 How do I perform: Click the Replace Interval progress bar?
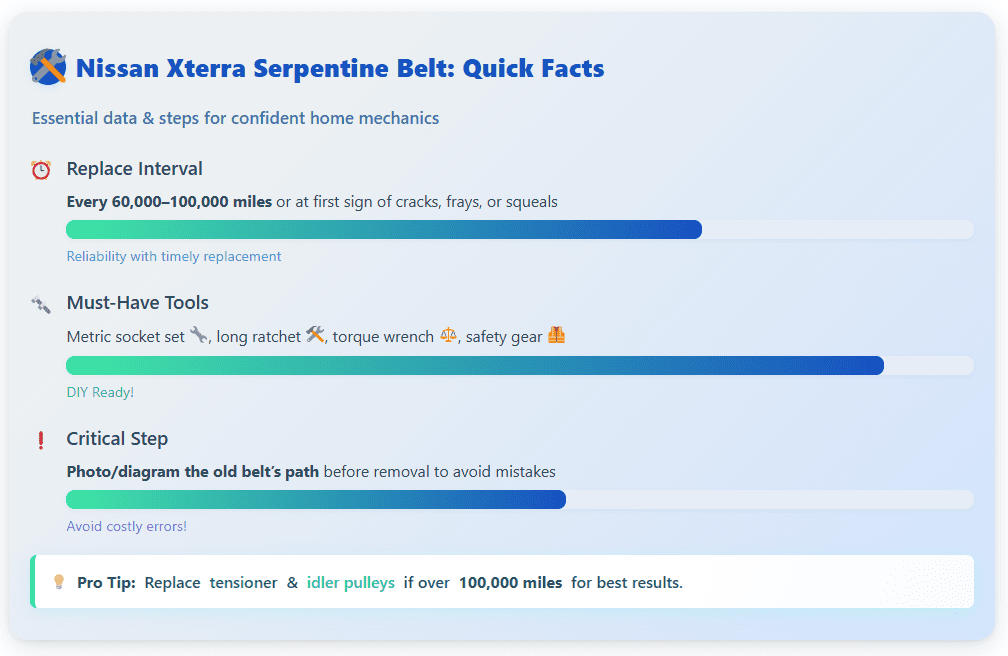(x=519, y=230)
